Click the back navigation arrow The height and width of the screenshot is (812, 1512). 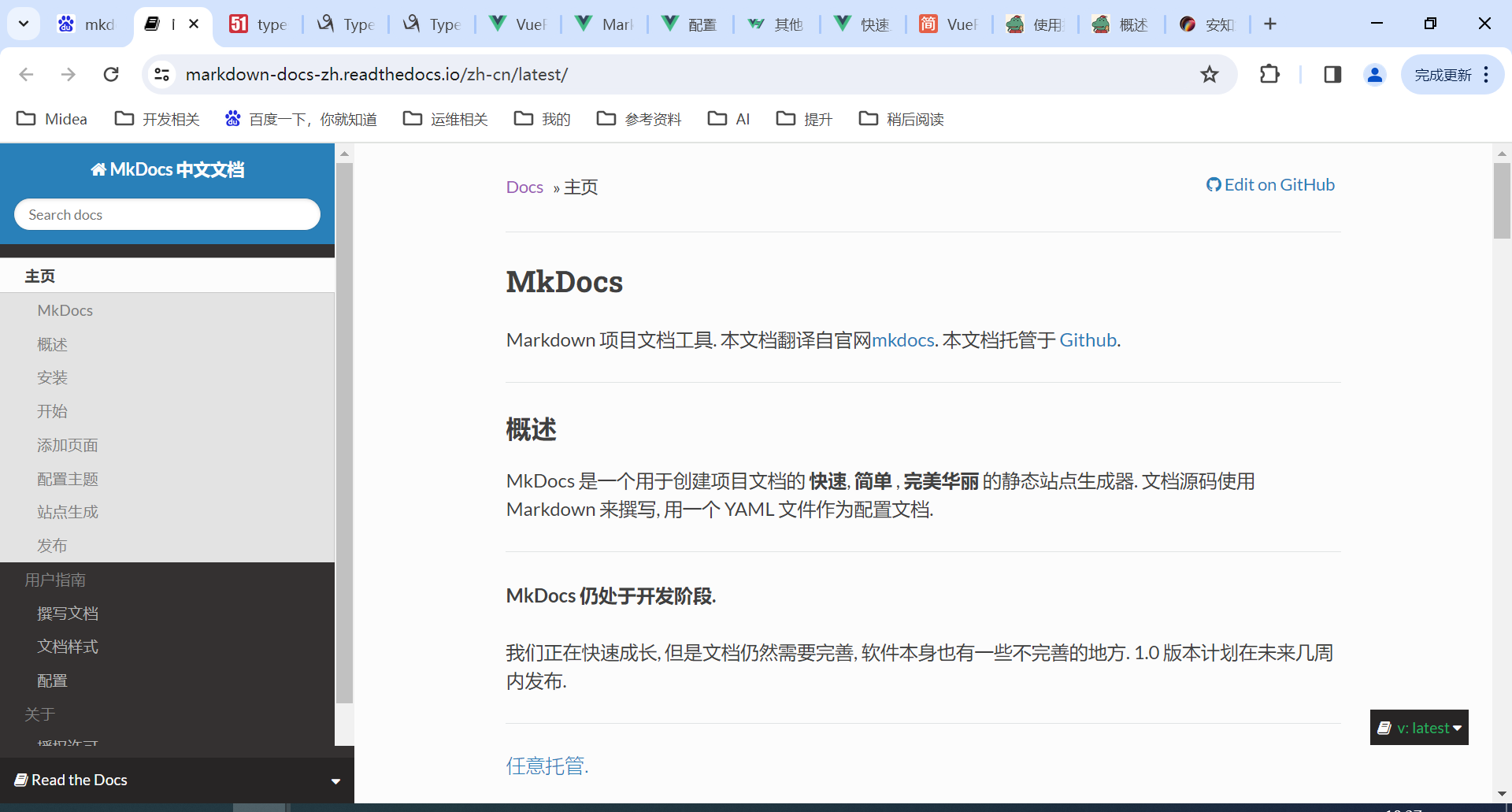click(26, 74)
